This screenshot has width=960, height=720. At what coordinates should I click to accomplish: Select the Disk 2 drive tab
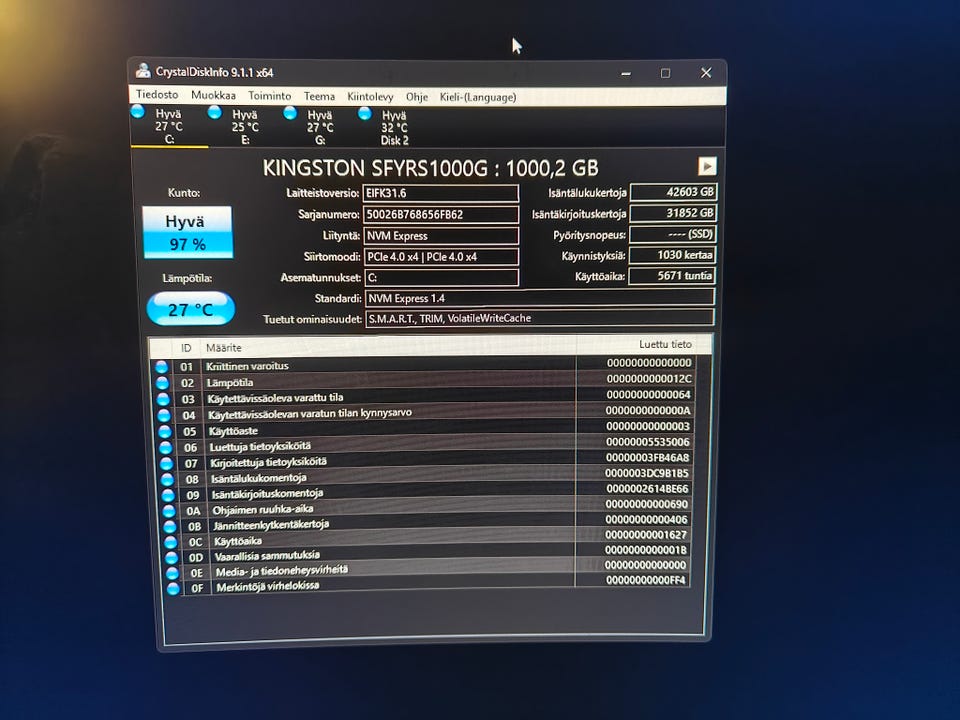(394, 127)
